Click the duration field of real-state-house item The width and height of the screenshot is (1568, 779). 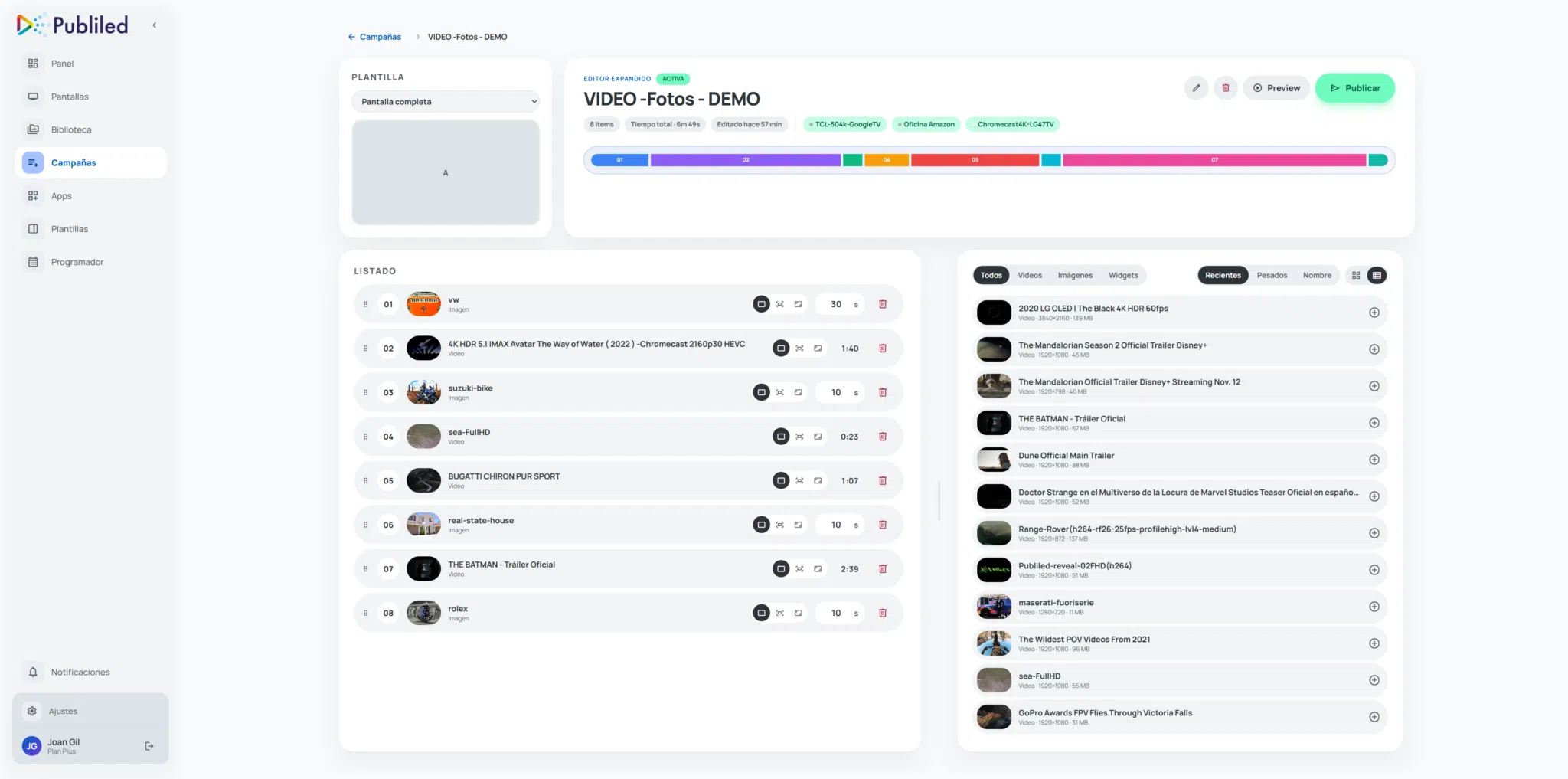[841, 525]
